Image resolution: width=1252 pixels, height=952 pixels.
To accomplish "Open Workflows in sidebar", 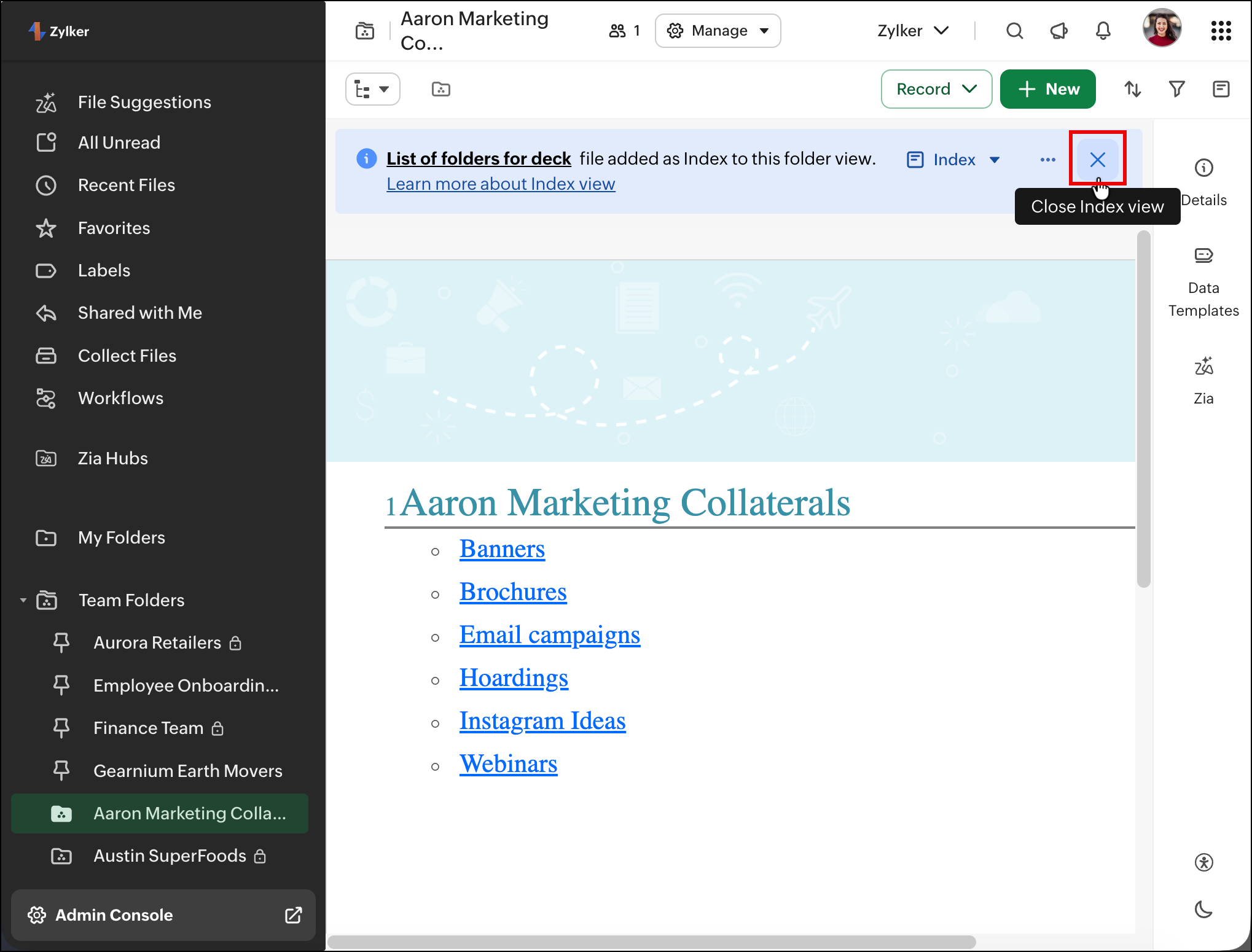I will [x=120, y=398].
